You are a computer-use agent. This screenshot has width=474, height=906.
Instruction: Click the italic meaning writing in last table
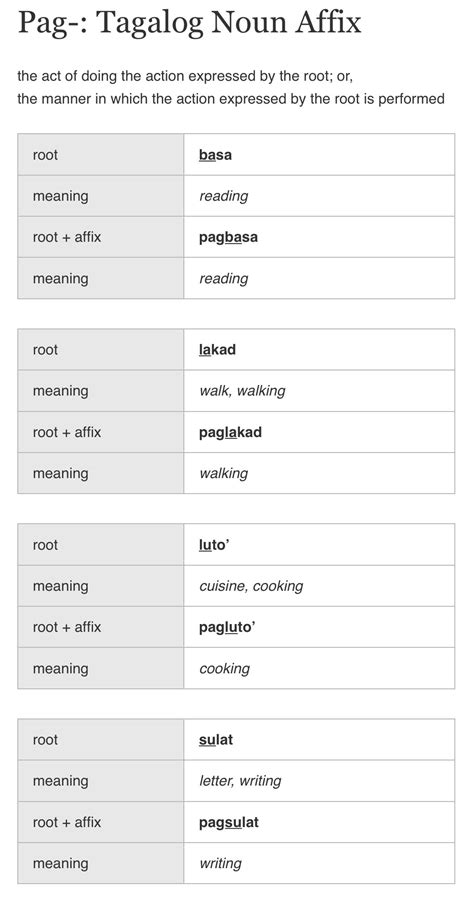coord(220,864)
